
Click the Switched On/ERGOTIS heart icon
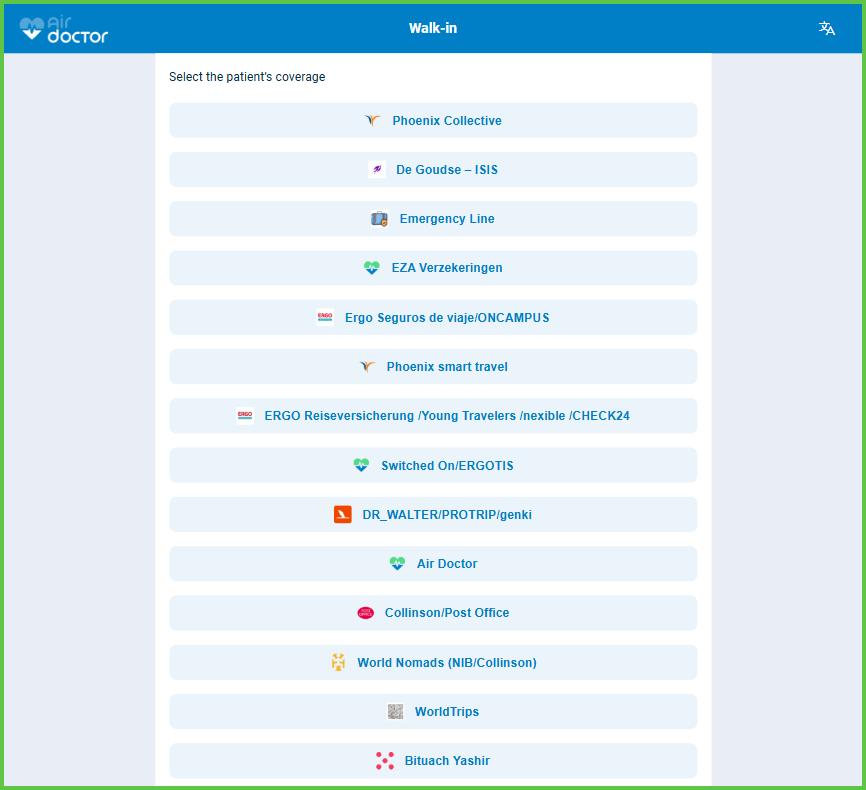pyautogui.click(x=361, y=465)
